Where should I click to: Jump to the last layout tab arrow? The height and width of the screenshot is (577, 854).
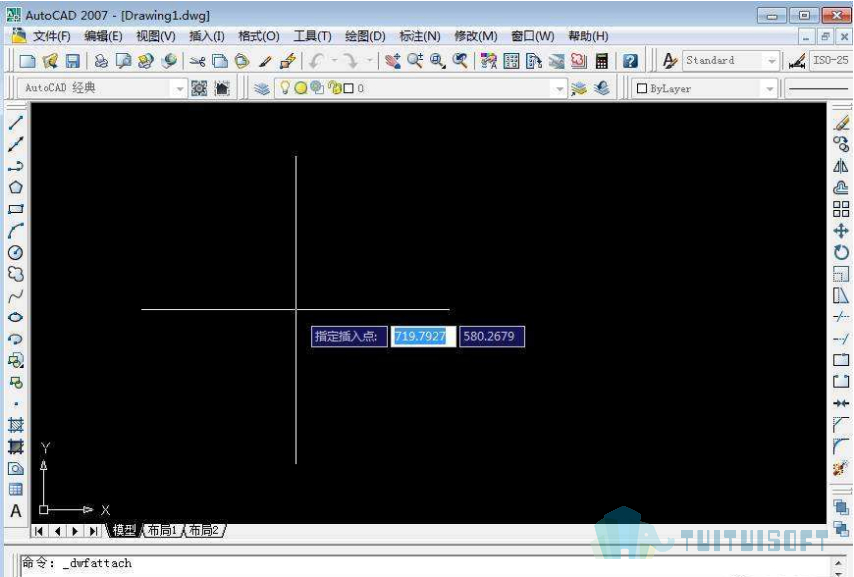94,531
